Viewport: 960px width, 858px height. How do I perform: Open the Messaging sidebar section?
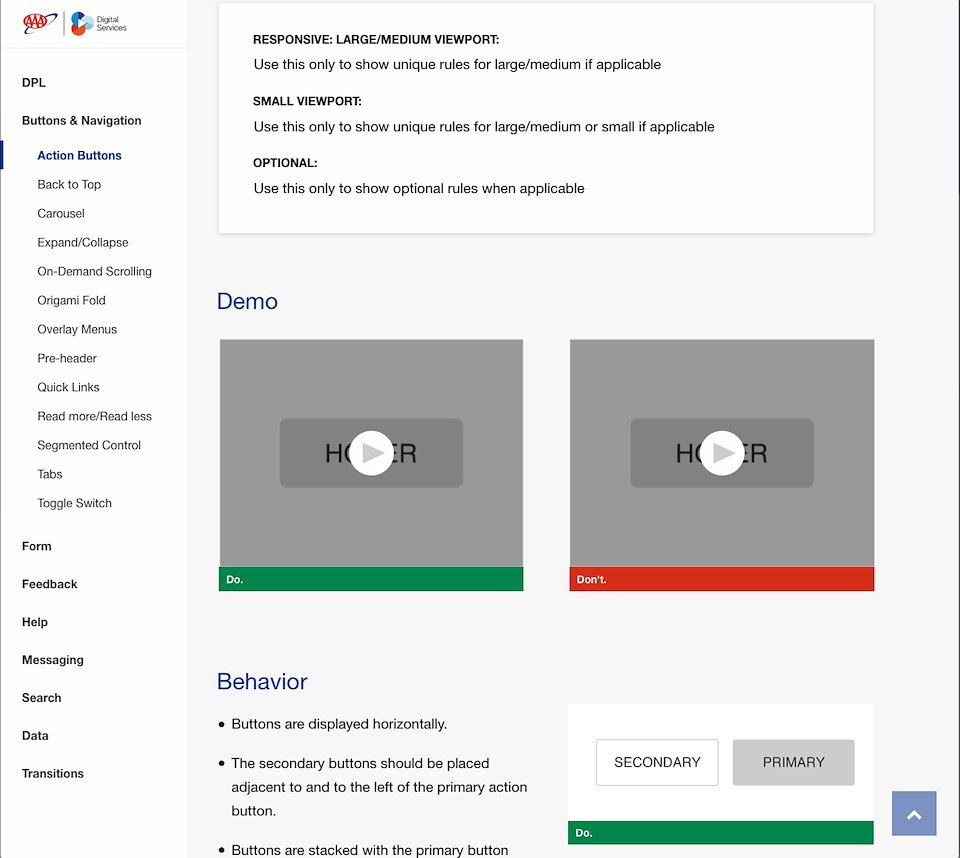53,660
